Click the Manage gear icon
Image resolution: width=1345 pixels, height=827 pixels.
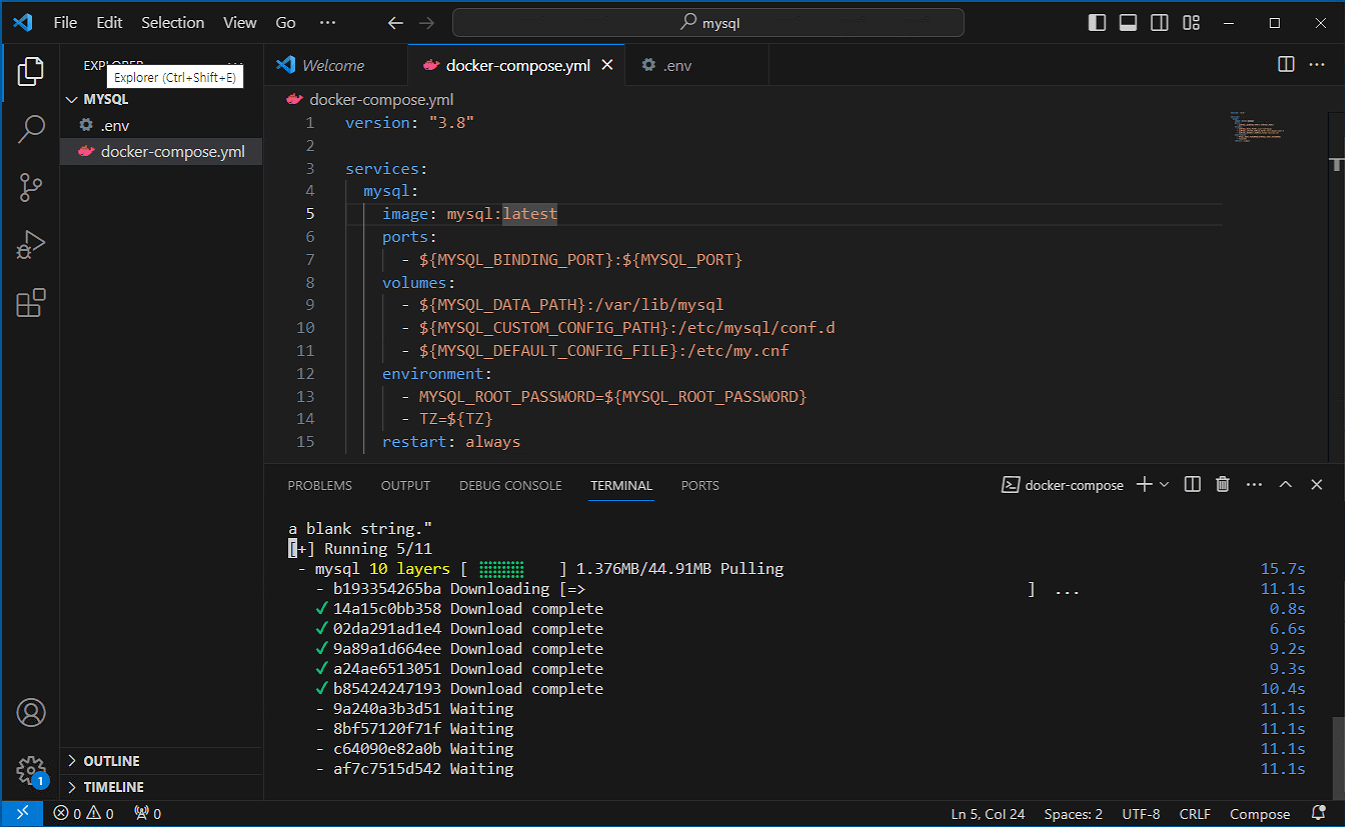(31, 770)
